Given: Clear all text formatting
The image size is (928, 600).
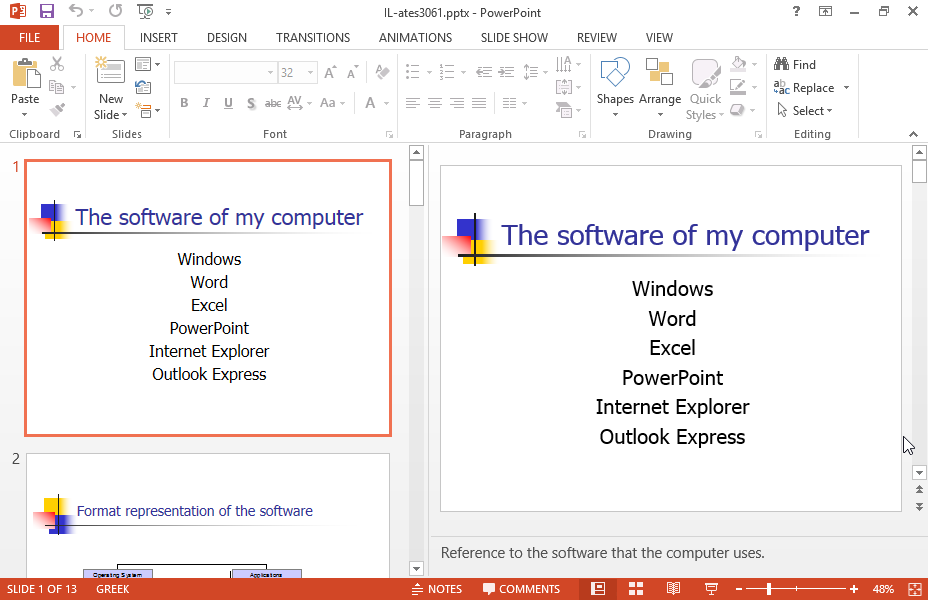Looking at the screenshot, I should tap(382, 72).
